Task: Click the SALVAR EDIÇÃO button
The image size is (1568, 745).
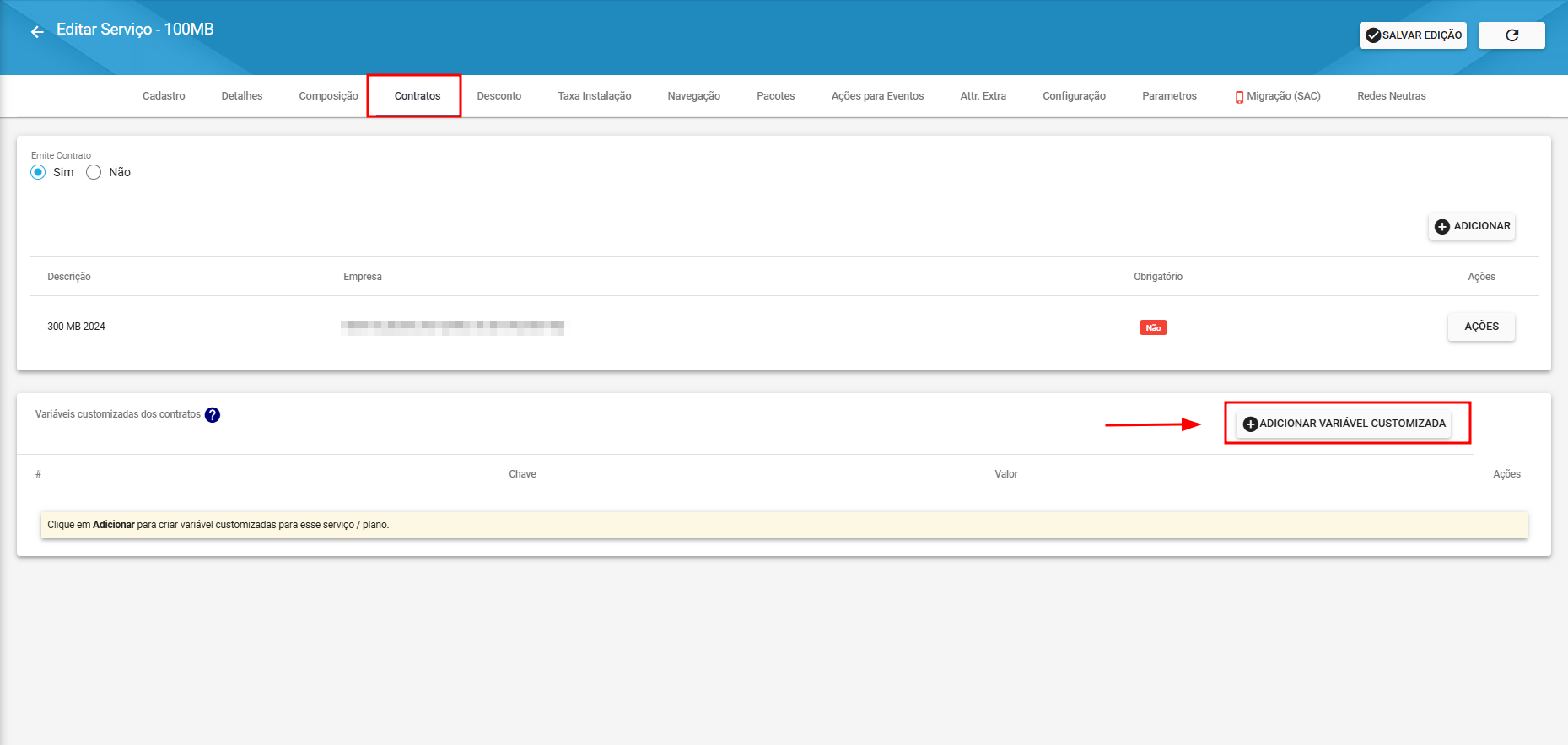Action: coord(1413,35)
